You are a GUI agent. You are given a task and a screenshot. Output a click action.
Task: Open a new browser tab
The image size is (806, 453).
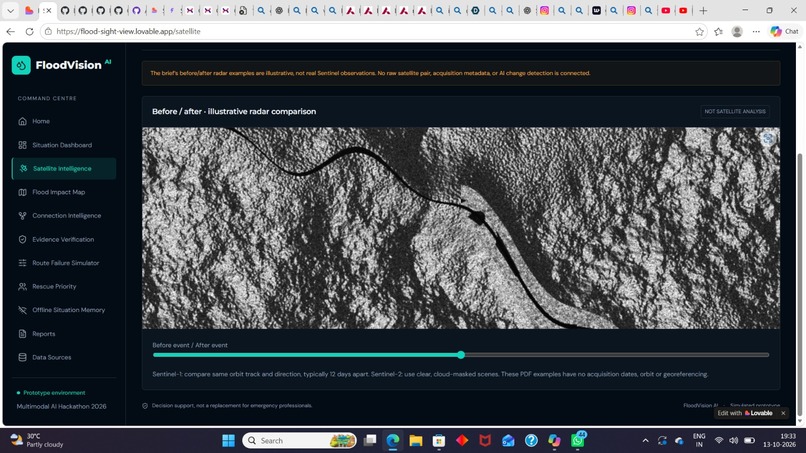point(703,10)
